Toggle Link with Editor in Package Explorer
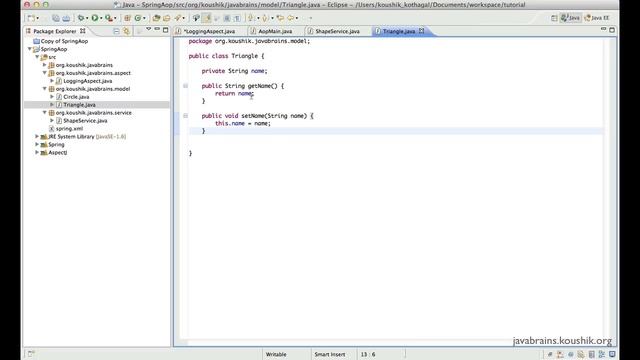This screenshot has width=640, height=360. (x=127, y=31)
